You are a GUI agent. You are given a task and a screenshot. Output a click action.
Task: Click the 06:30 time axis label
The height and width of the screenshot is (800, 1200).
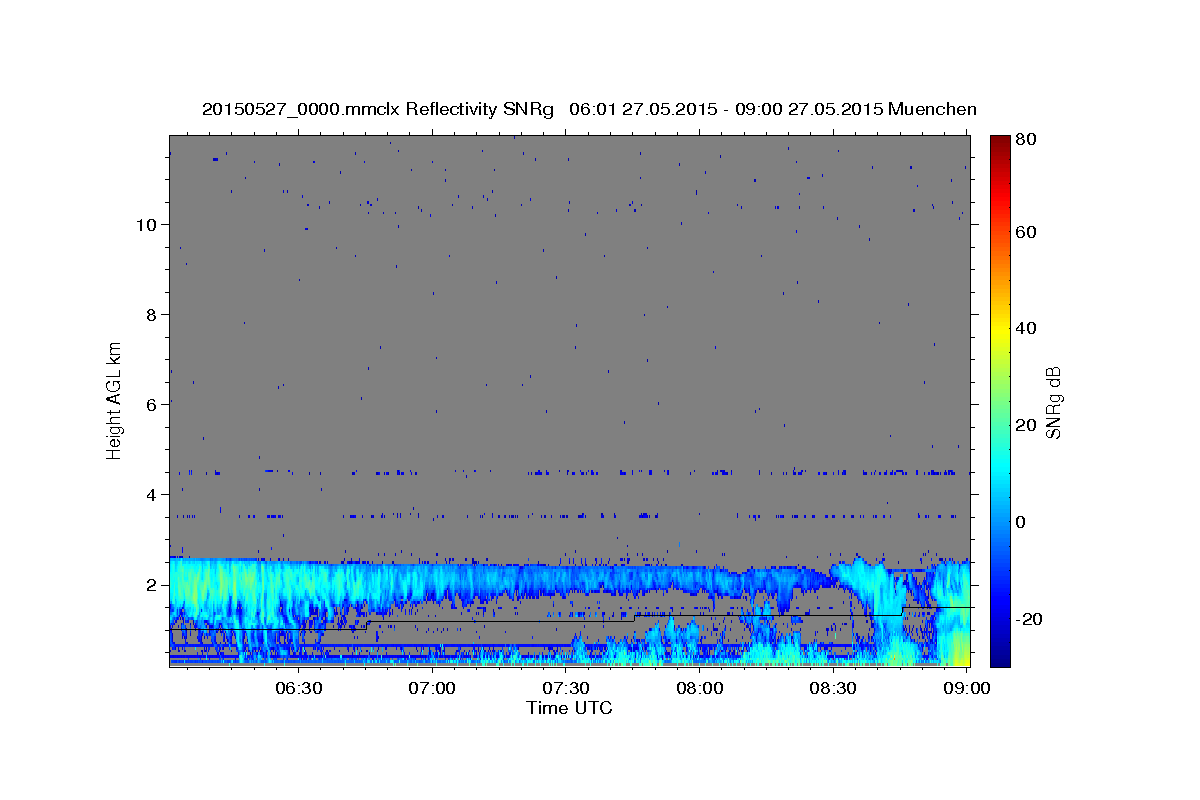pyautogui.click(x=298, y=689)
